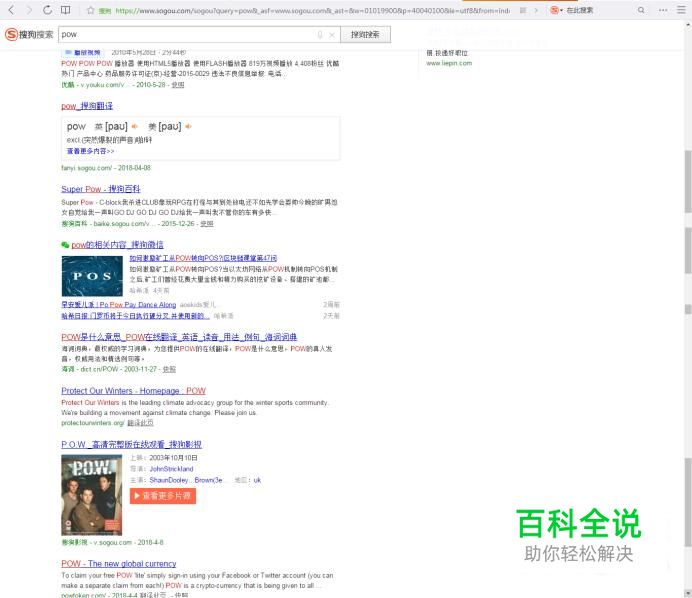Image resolution: width=692 pixels, height=598 pixels.
Task: Bookmark this page with the star icon
Action: pyautogui.click(x=90, y=10)
